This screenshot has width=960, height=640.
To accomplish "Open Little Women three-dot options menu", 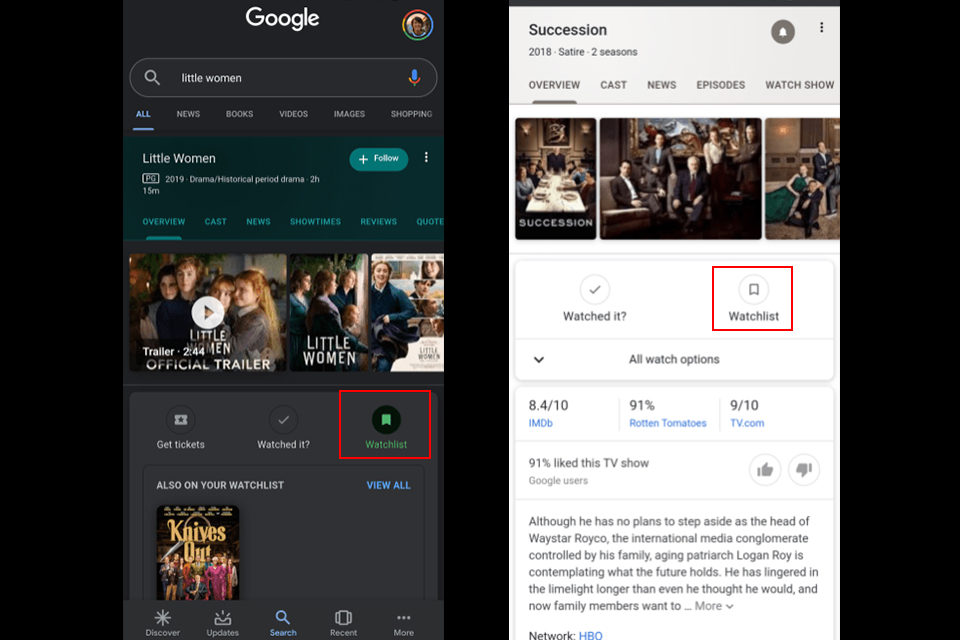I will [x=426, y=158].
